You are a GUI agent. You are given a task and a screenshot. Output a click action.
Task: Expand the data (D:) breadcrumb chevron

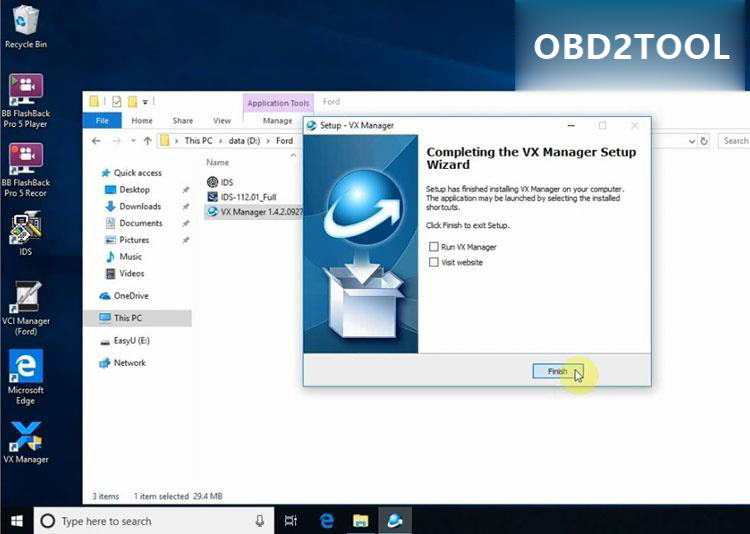click(x=268, y=141)
